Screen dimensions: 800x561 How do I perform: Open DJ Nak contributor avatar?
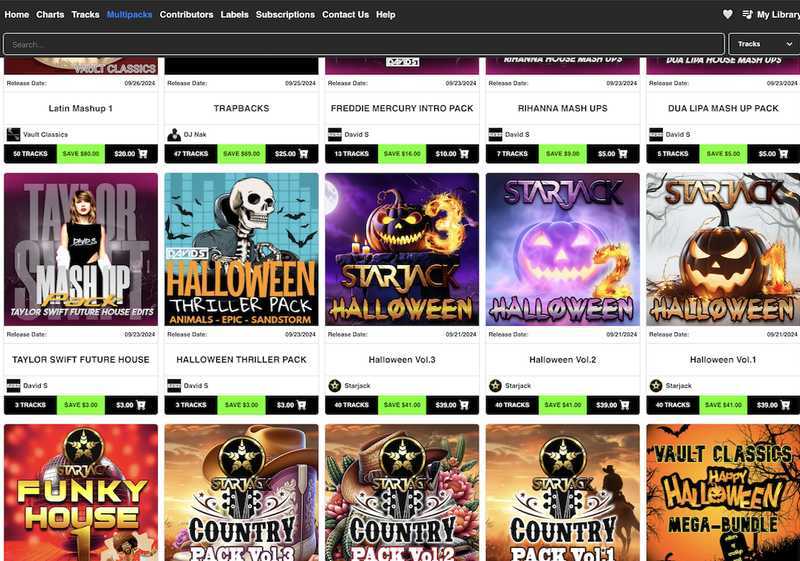tap(174, 135)
